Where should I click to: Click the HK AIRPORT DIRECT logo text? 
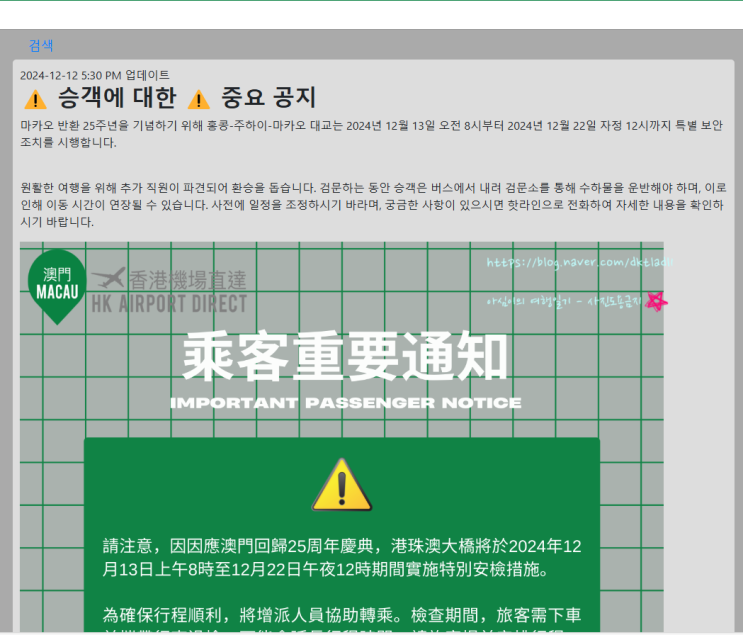[x=169, y=304]
